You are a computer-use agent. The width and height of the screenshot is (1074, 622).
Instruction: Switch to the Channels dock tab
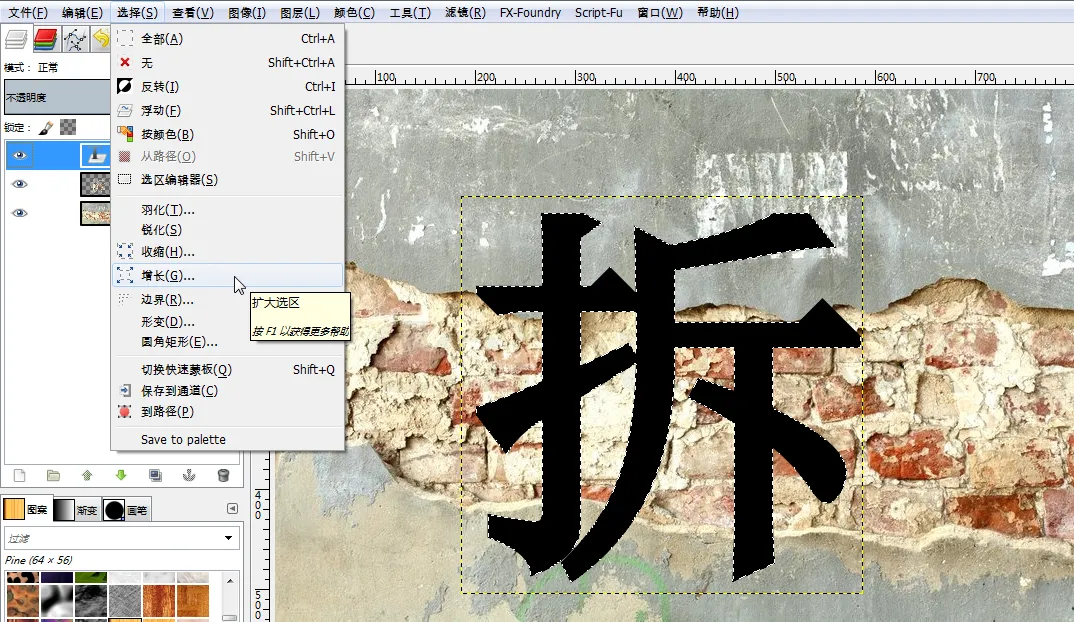pos(45,39)
